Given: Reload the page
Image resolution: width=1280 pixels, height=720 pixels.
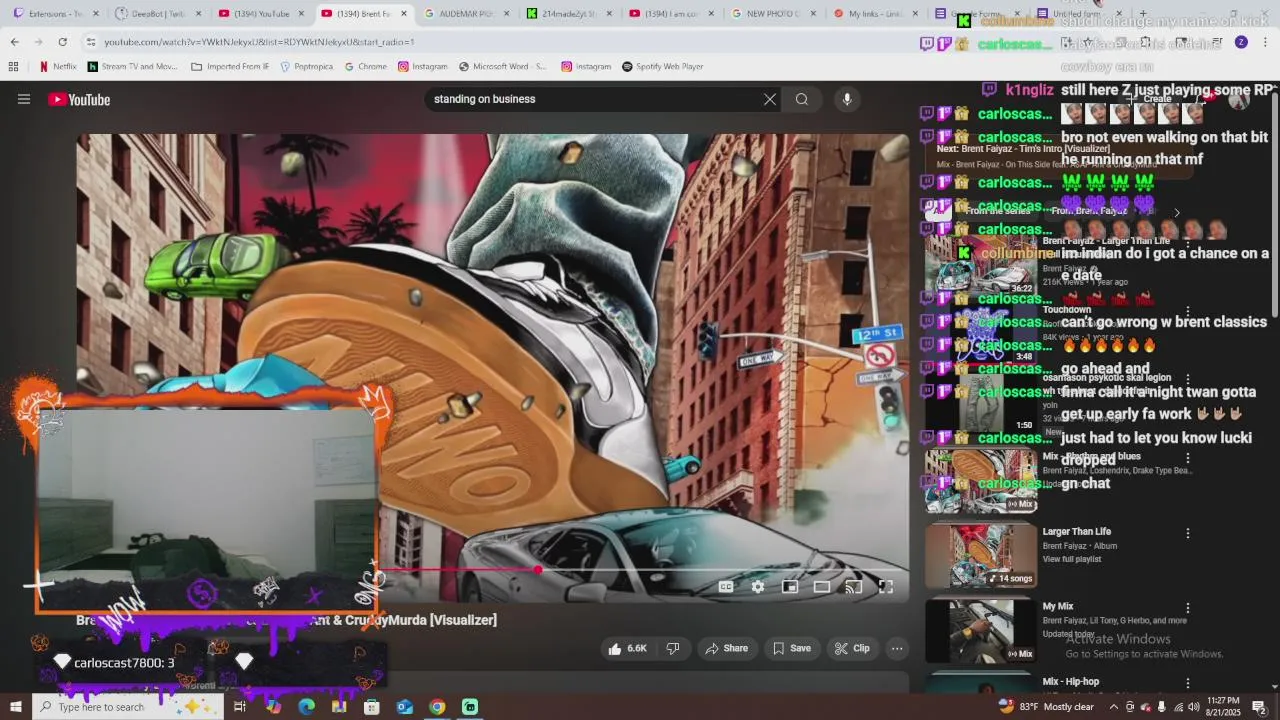Looking at the screenshot, I should (62, 42).
